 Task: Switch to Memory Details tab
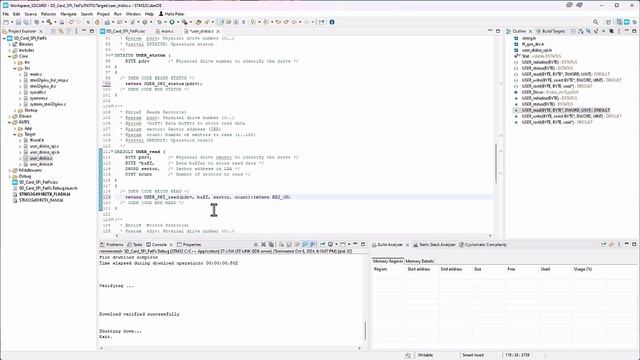point(419,261)
